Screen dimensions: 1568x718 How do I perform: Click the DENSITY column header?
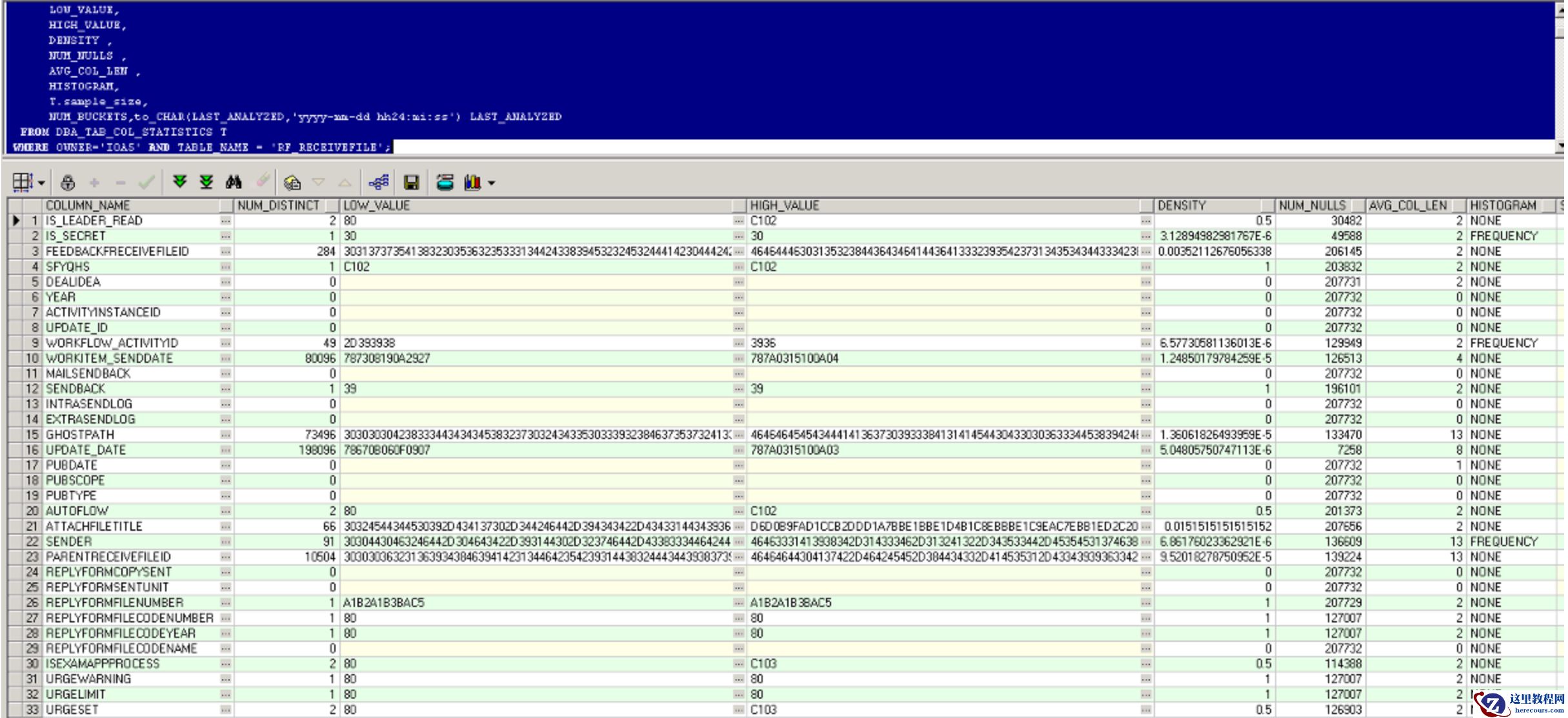[x=1181, y=205]
